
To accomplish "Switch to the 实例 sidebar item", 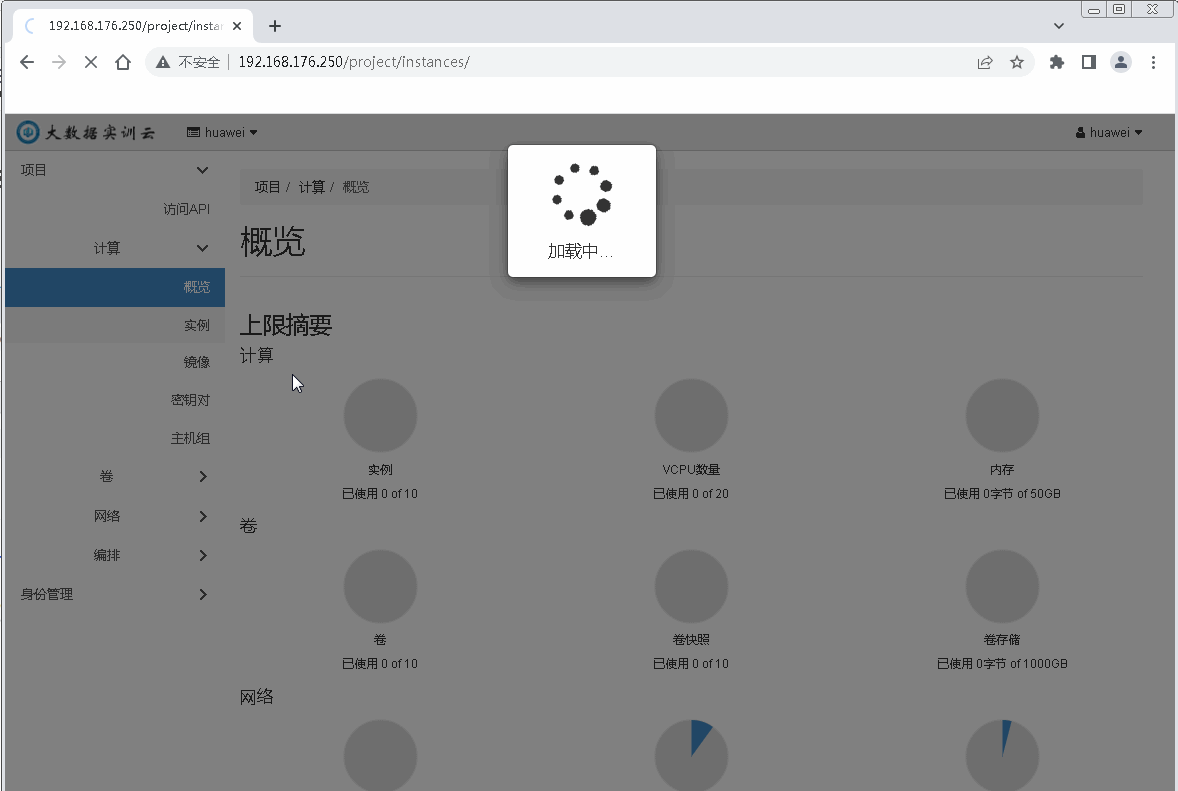I will pyautogui.click(x=196, y=325).
